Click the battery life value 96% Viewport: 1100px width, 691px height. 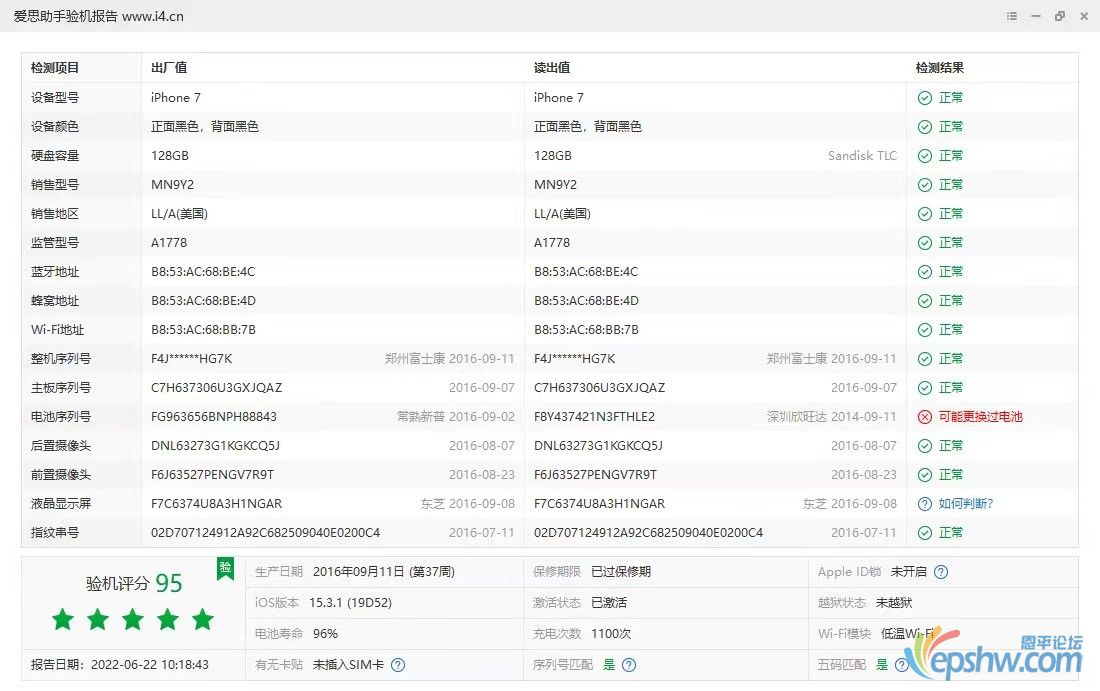click(326, 633)
